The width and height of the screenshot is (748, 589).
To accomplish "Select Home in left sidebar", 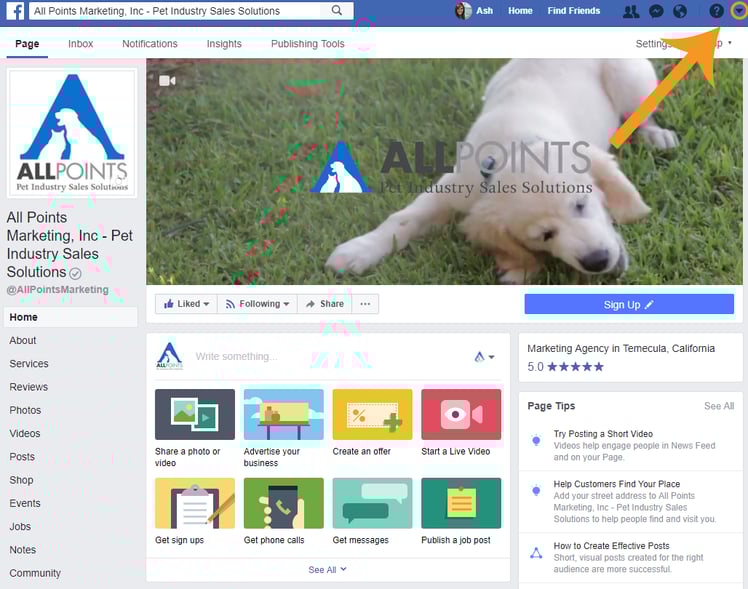I will 71,317.
